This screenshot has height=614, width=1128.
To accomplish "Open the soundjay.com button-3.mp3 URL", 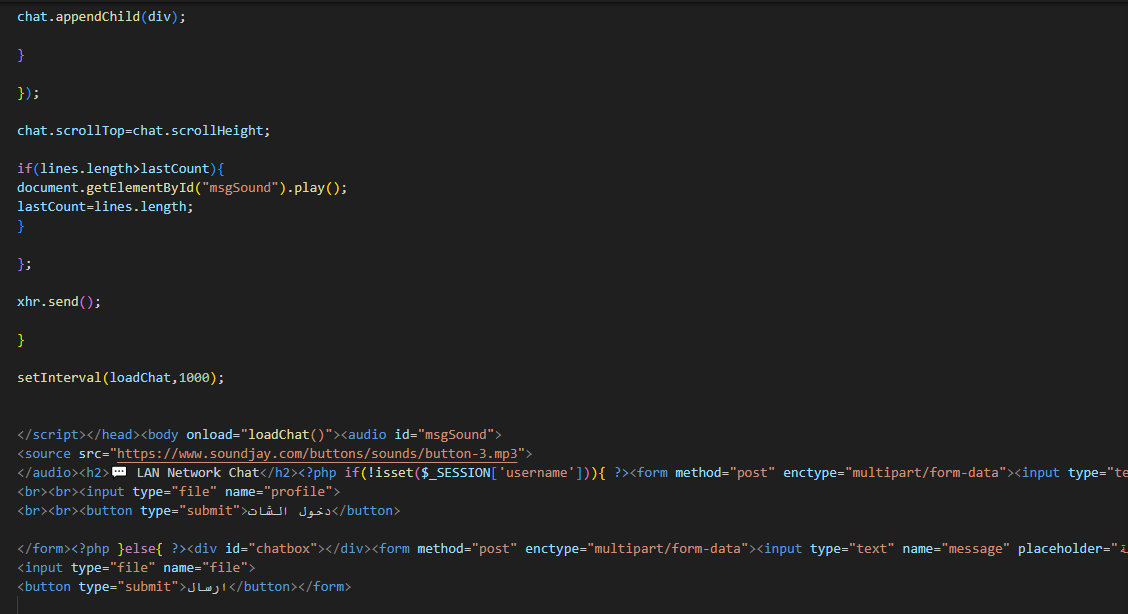I will point(317,454).
